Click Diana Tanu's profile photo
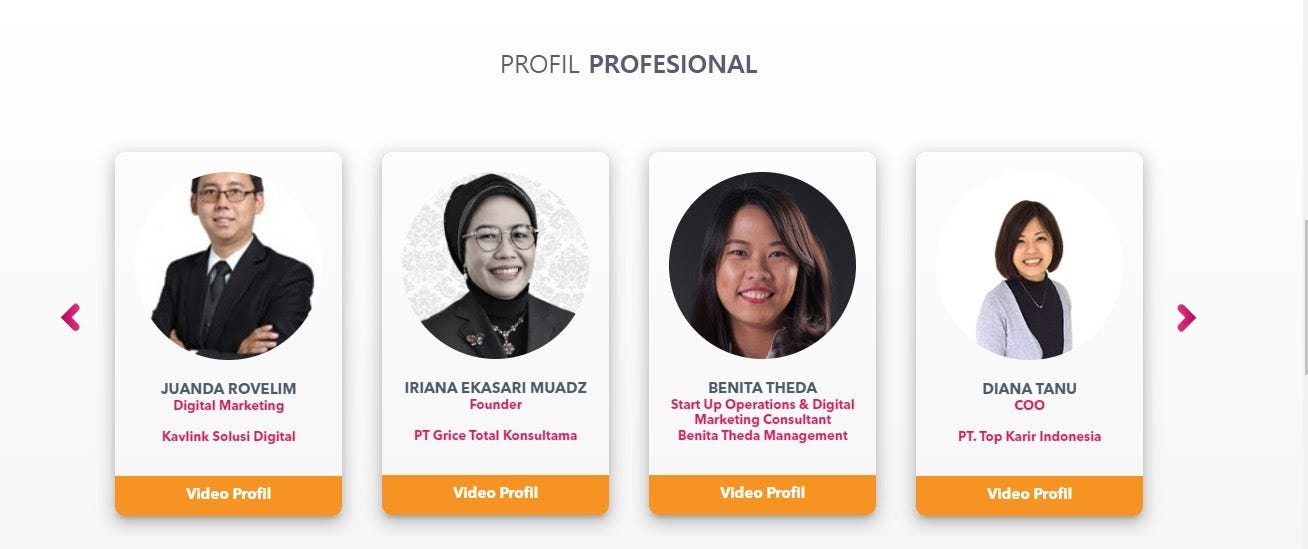 (x=1029, y=265)
